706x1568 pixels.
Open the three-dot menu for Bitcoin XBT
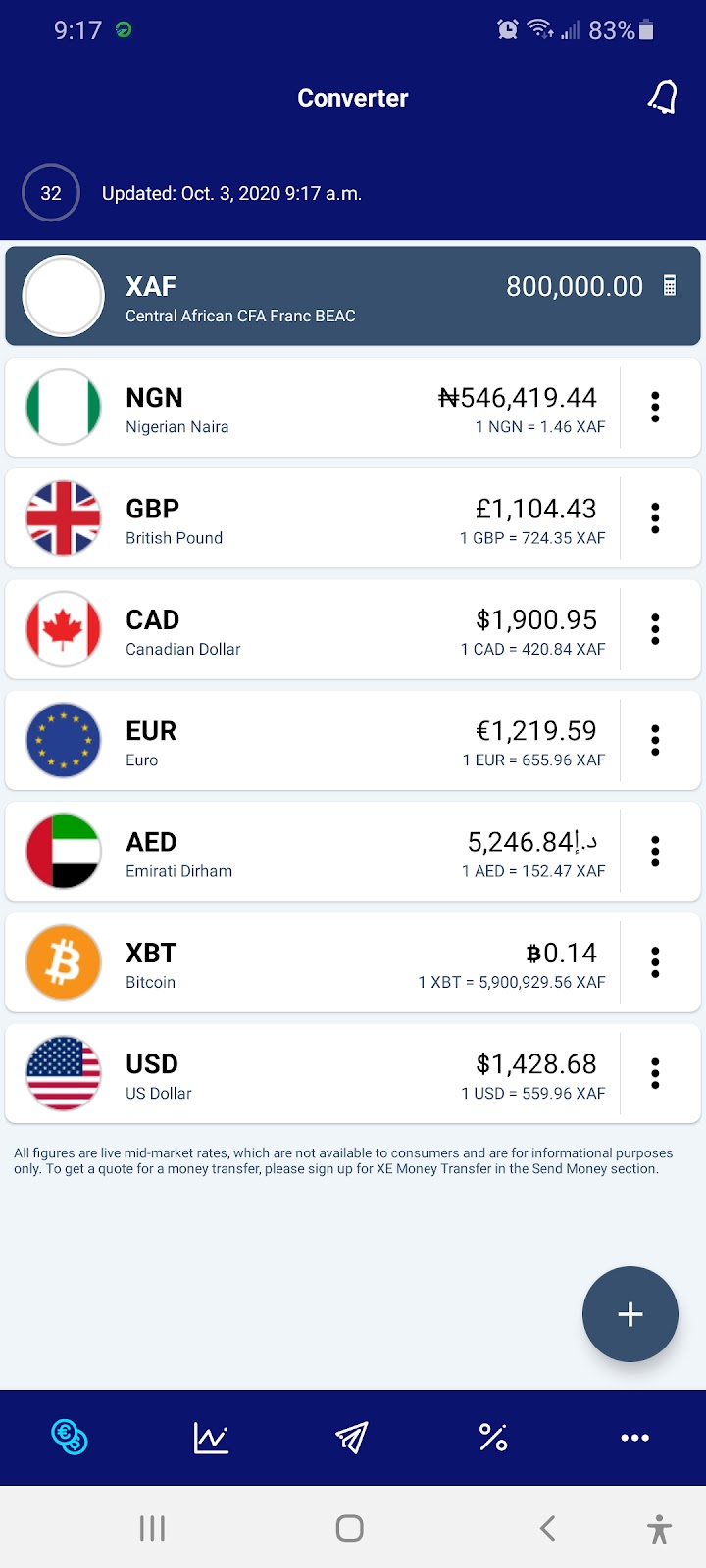655,962
